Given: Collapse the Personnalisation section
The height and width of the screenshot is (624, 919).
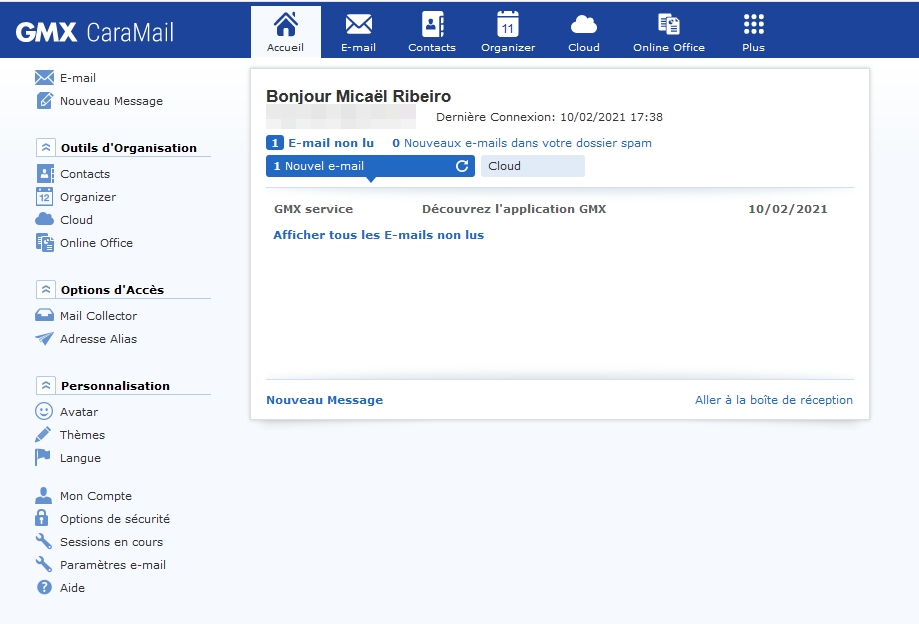Looking at the screenshot, I should (x=46, y=385).
